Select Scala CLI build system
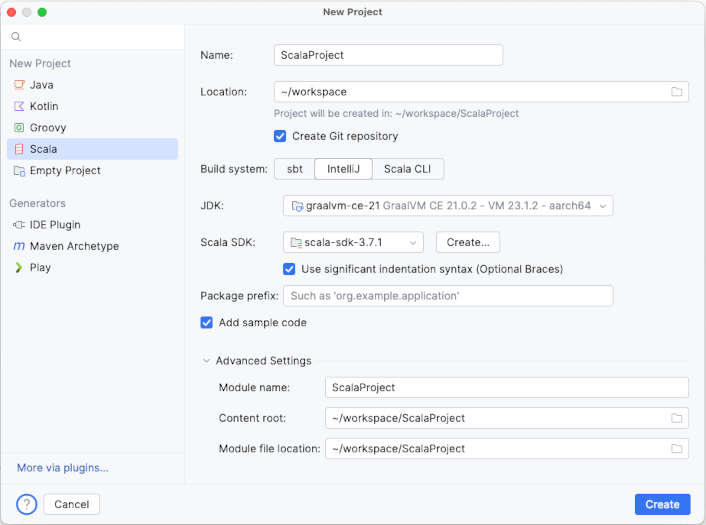 (x=407, y=169)
